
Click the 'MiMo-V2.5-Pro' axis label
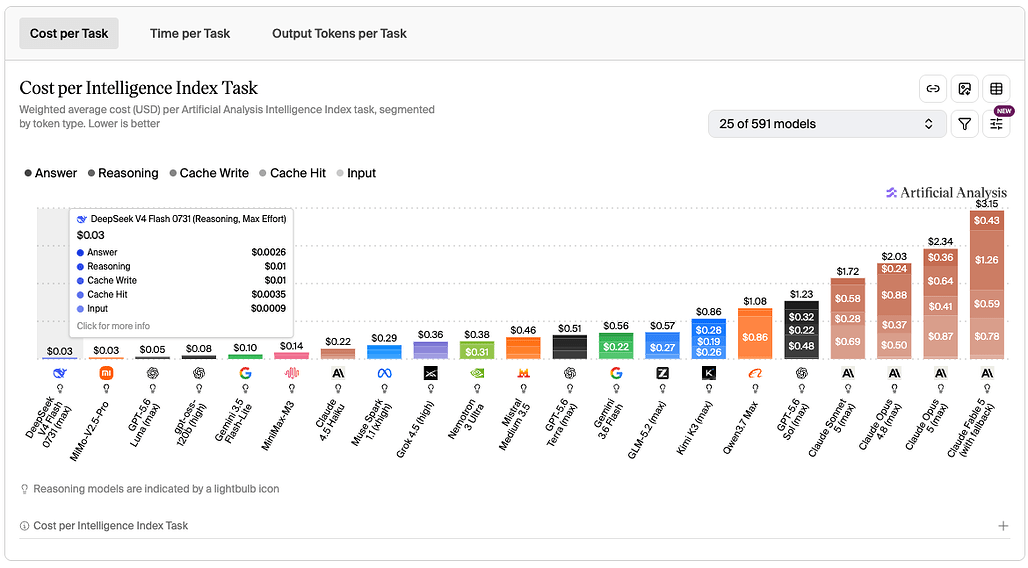pyautogui.click(x=90, y=431)
